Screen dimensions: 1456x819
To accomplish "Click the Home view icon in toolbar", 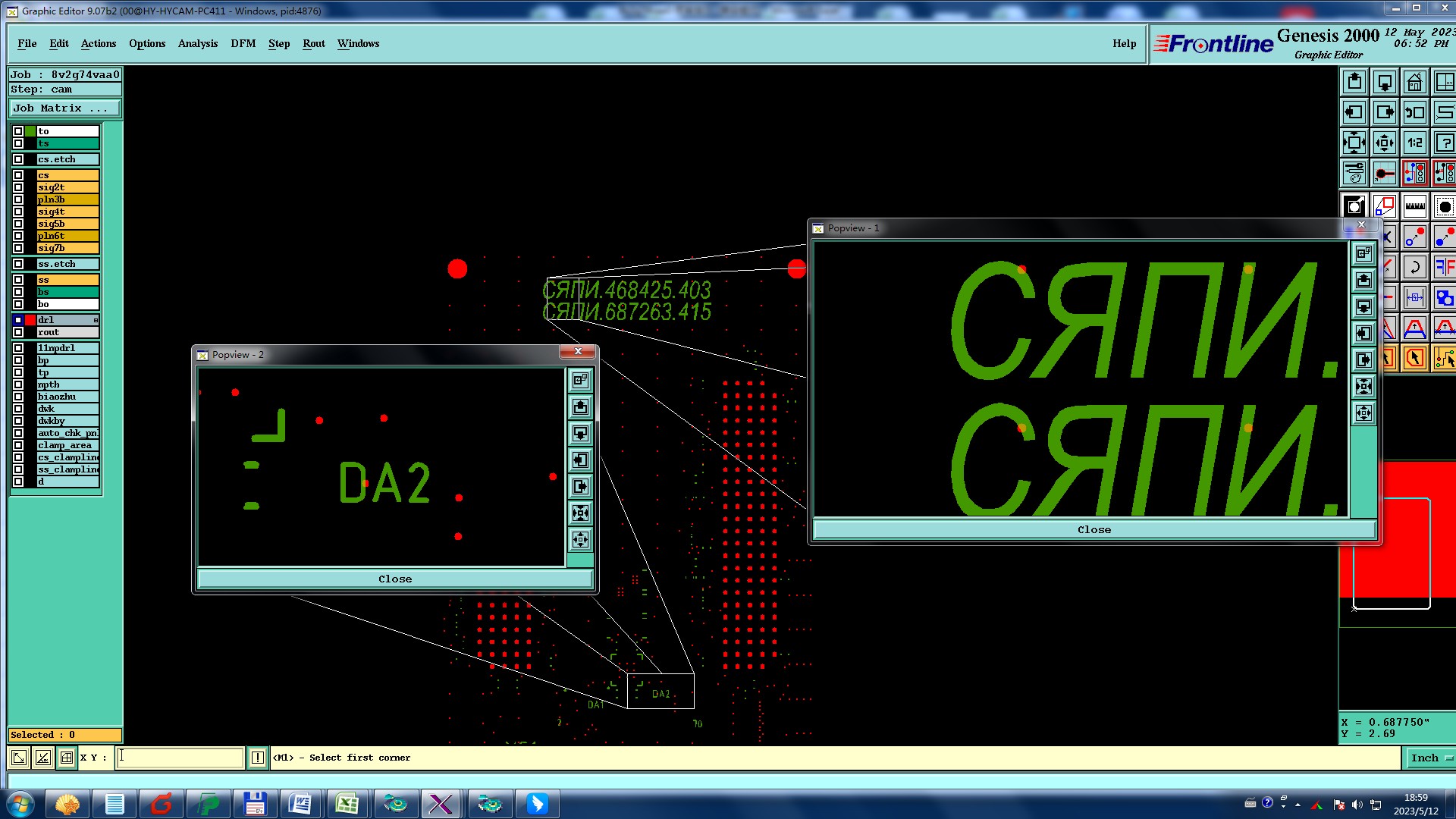I will [1414, 82].
